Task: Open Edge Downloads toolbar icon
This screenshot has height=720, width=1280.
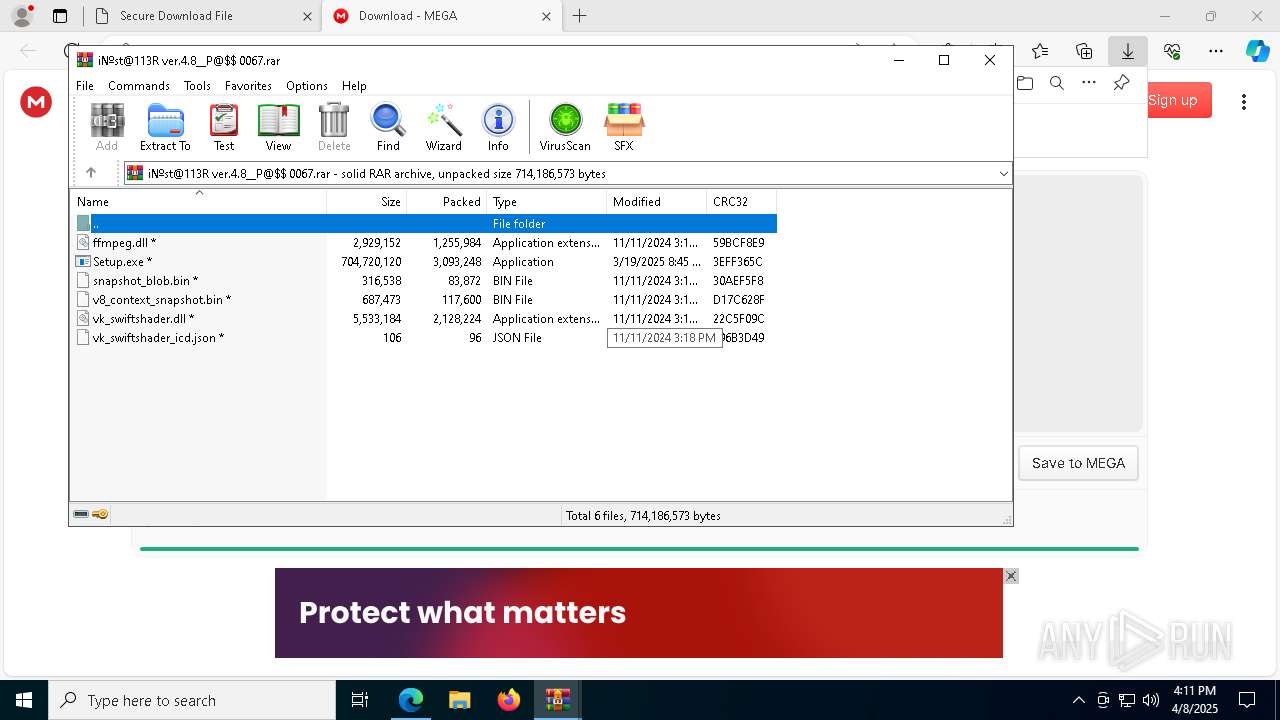Action: 1128,51
